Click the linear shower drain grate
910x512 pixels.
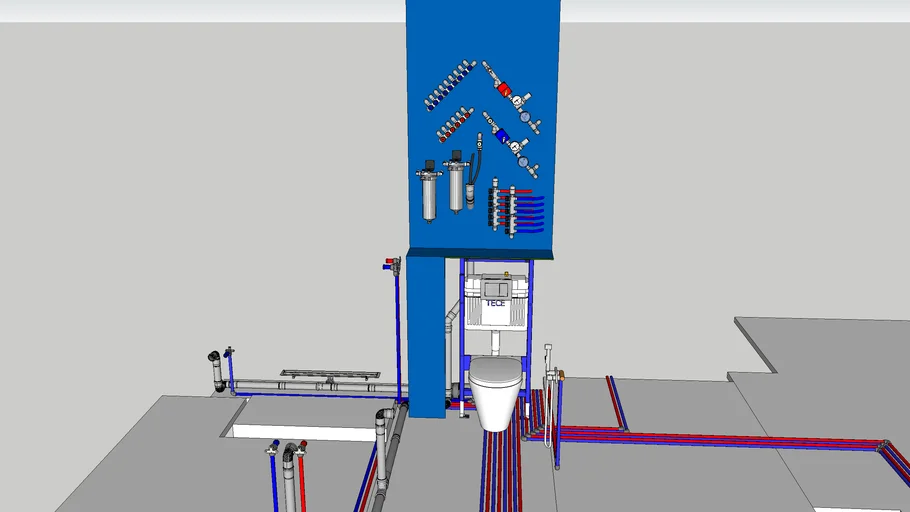click(x=330, y=372)
